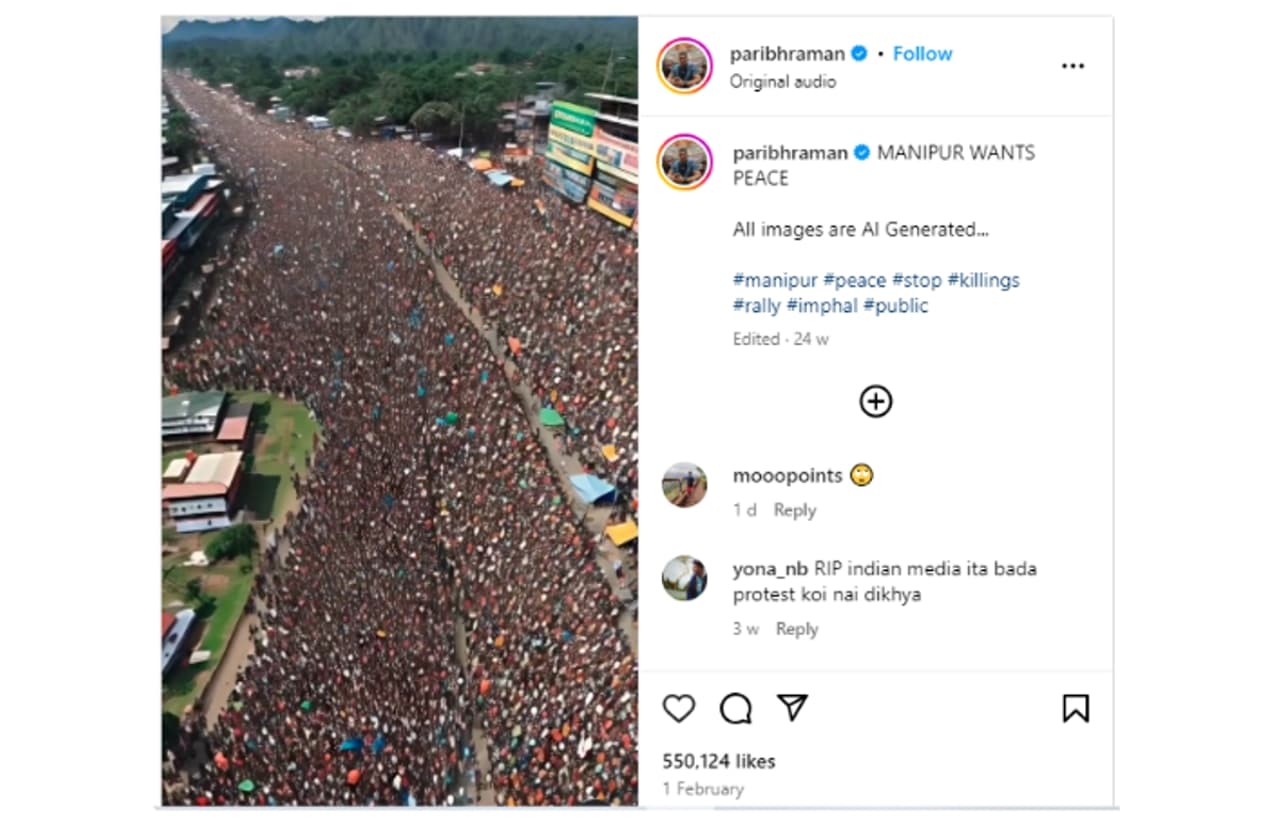Reply to mooopoints comment
The width and height of the screenshot is (1280, 828).
tap(795, 510)
